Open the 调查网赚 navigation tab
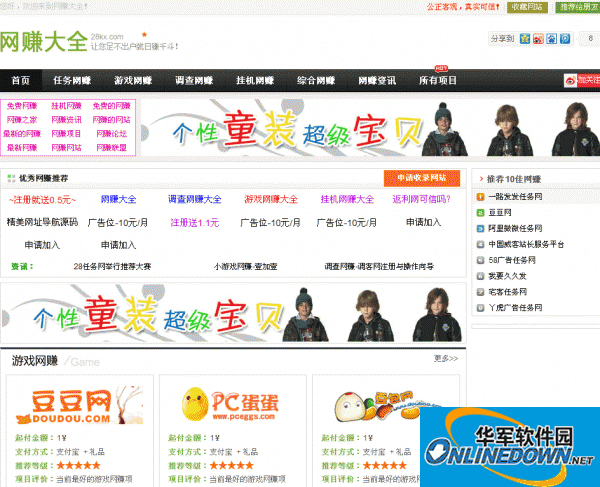This screenshot has height=487, width=600. point(194,80)
